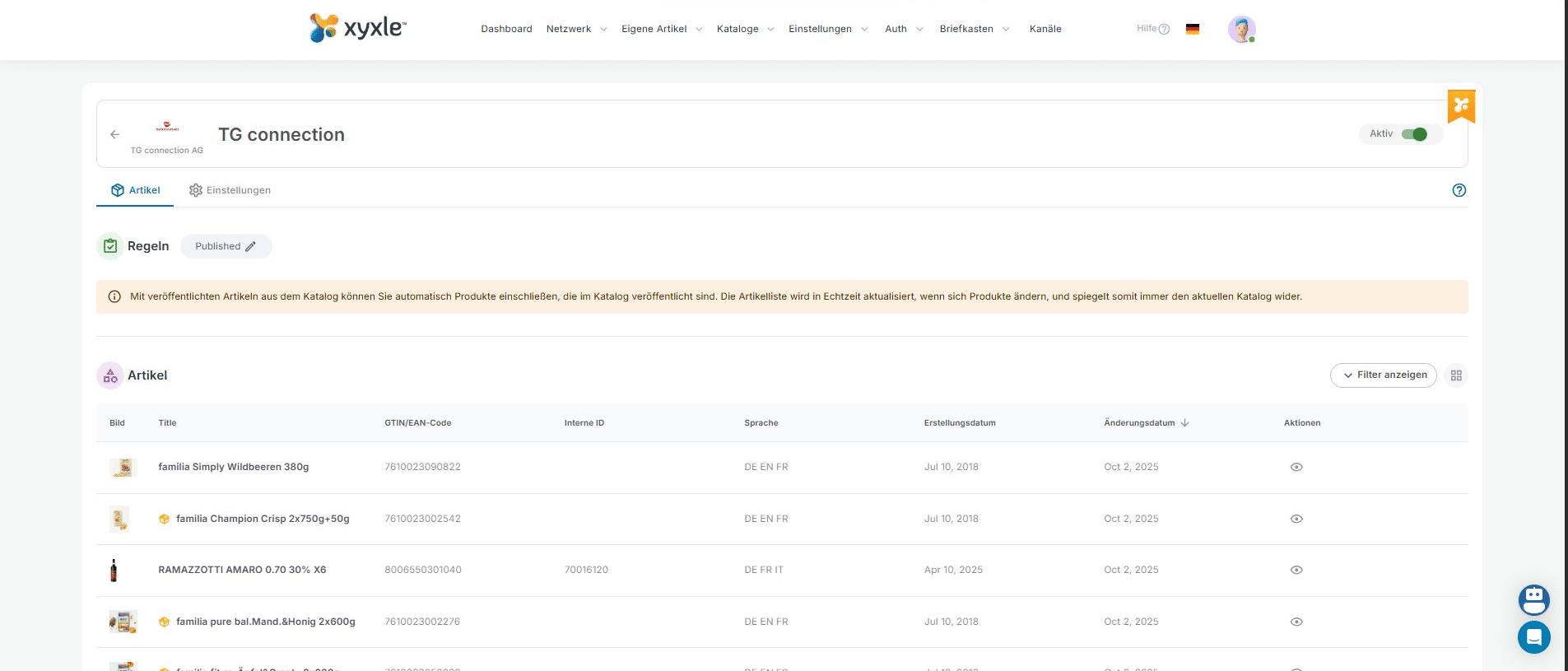The height and width of the screenshot is (671, 1568).
Task: Click the Hilfe help link
Action: point(1153,29)
